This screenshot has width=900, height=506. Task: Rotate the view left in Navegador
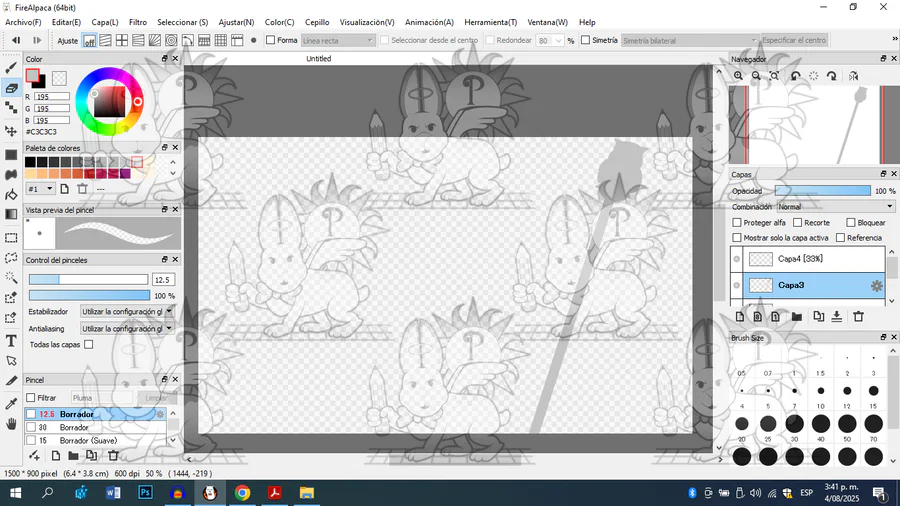tap(796, 76)
